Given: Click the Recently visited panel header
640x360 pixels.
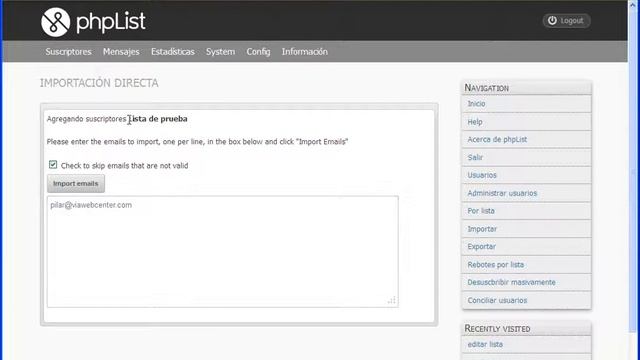Looking at the screenshot, I should pyautogui.click(x=526, y=328).
